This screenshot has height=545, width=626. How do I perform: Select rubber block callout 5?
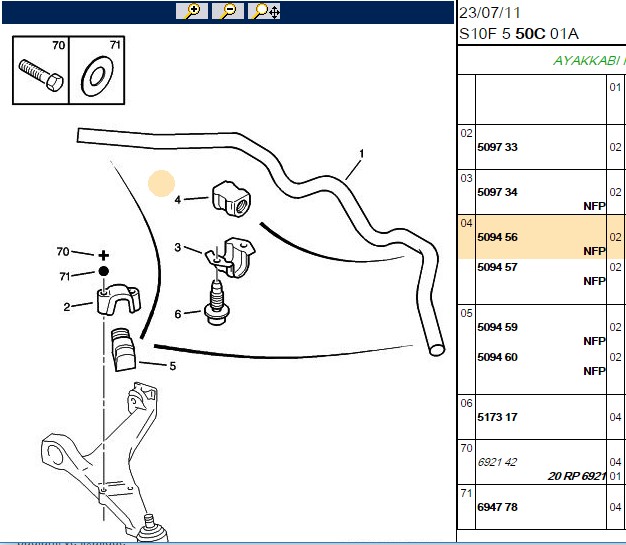click(172, 366)
